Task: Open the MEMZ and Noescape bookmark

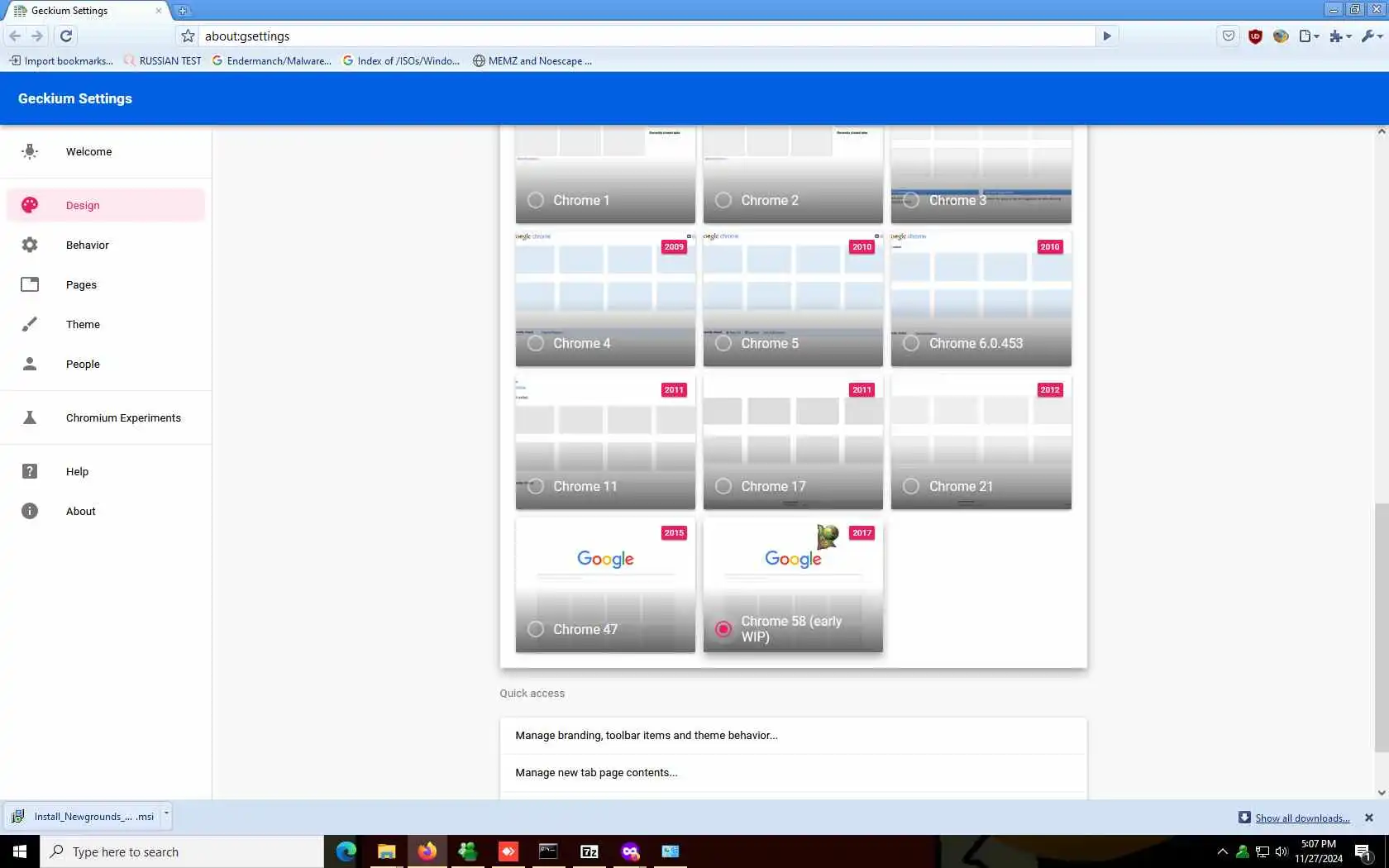Action: (x=532, y=60)
